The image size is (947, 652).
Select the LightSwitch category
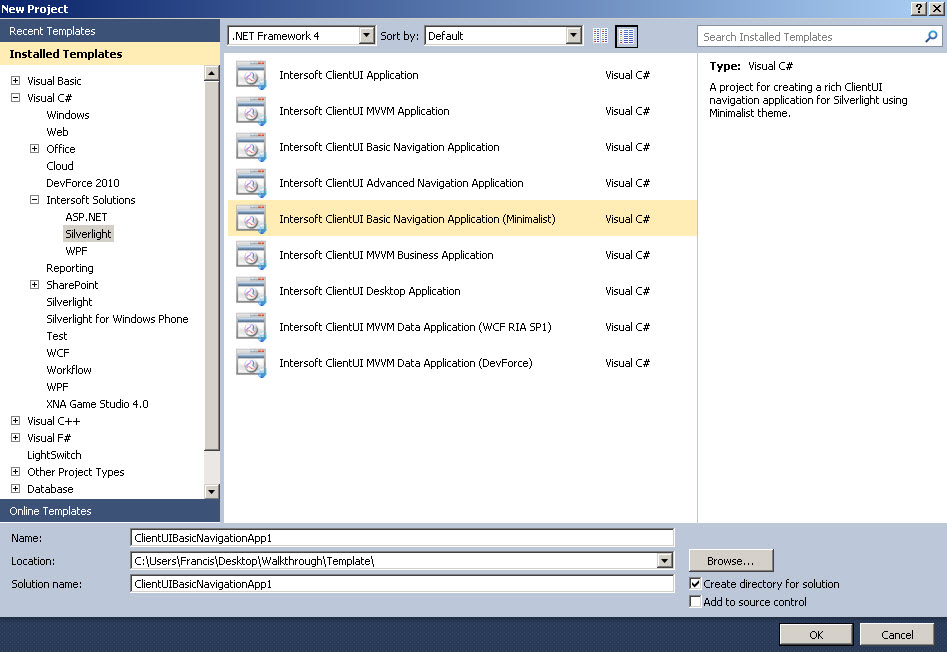coord(54,455)
